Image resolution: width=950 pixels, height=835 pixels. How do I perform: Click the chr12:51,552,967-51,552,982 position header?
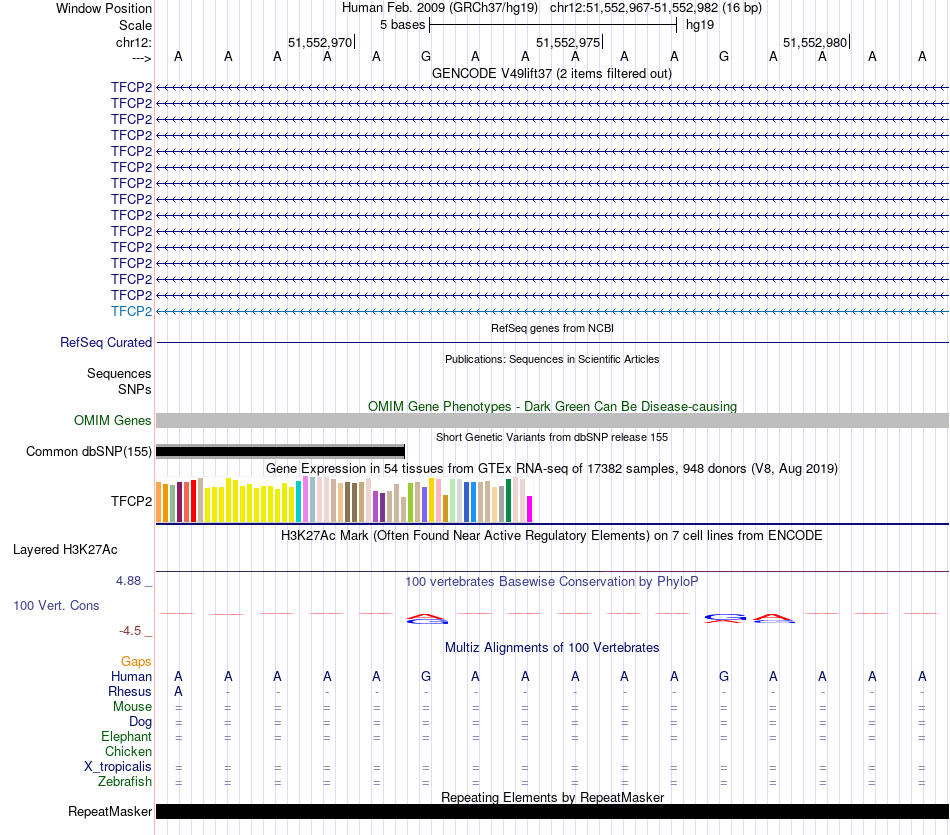point(656,8)
